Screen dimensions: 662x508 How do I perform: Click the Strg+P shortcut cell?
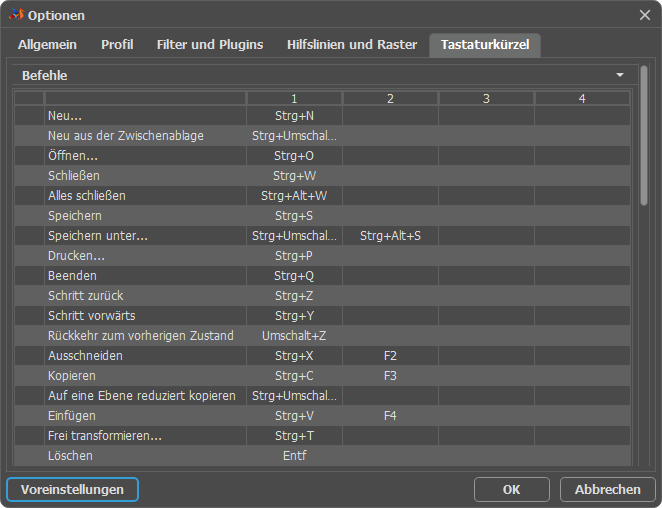coord(294,255)
